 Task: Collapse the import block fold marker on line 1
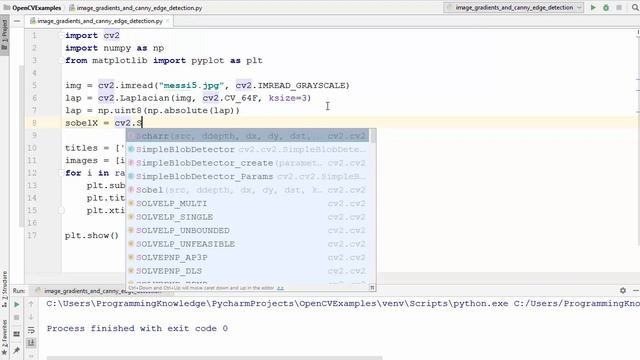[61, 36]
